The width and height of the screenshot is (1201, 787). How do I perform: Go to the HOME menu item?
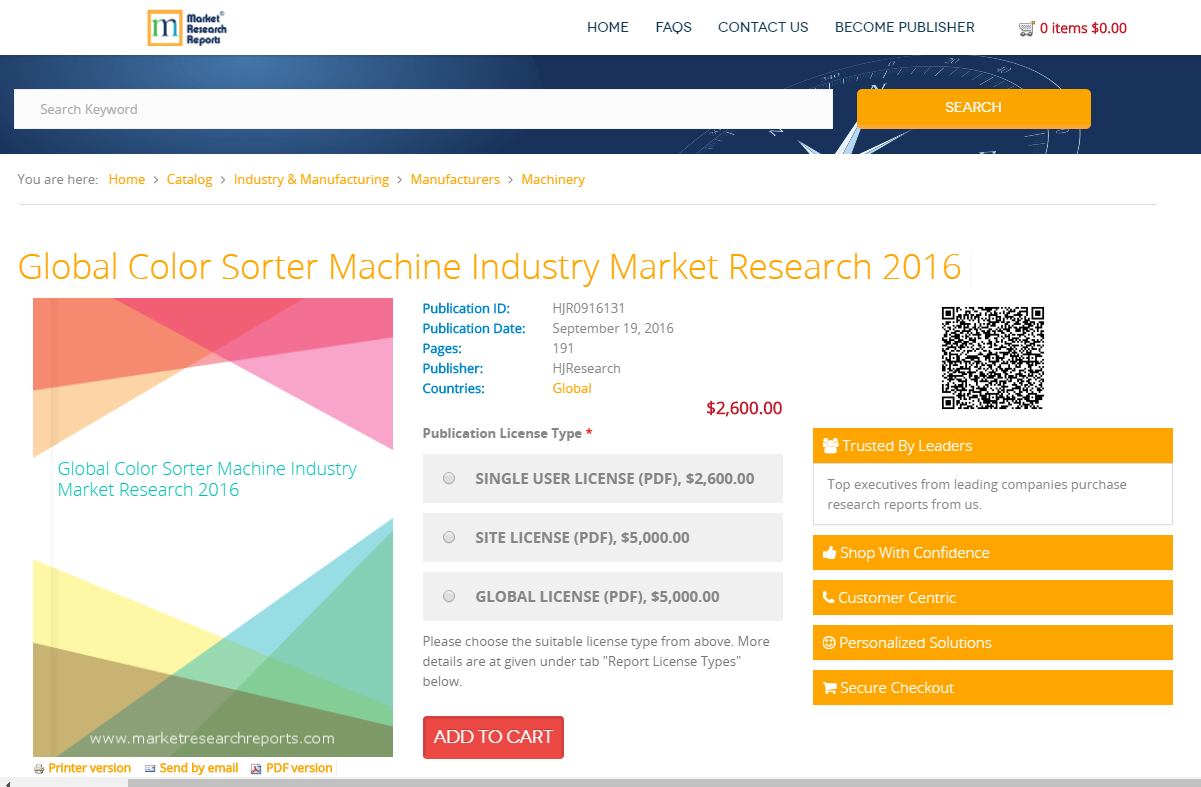click(608, 28)
